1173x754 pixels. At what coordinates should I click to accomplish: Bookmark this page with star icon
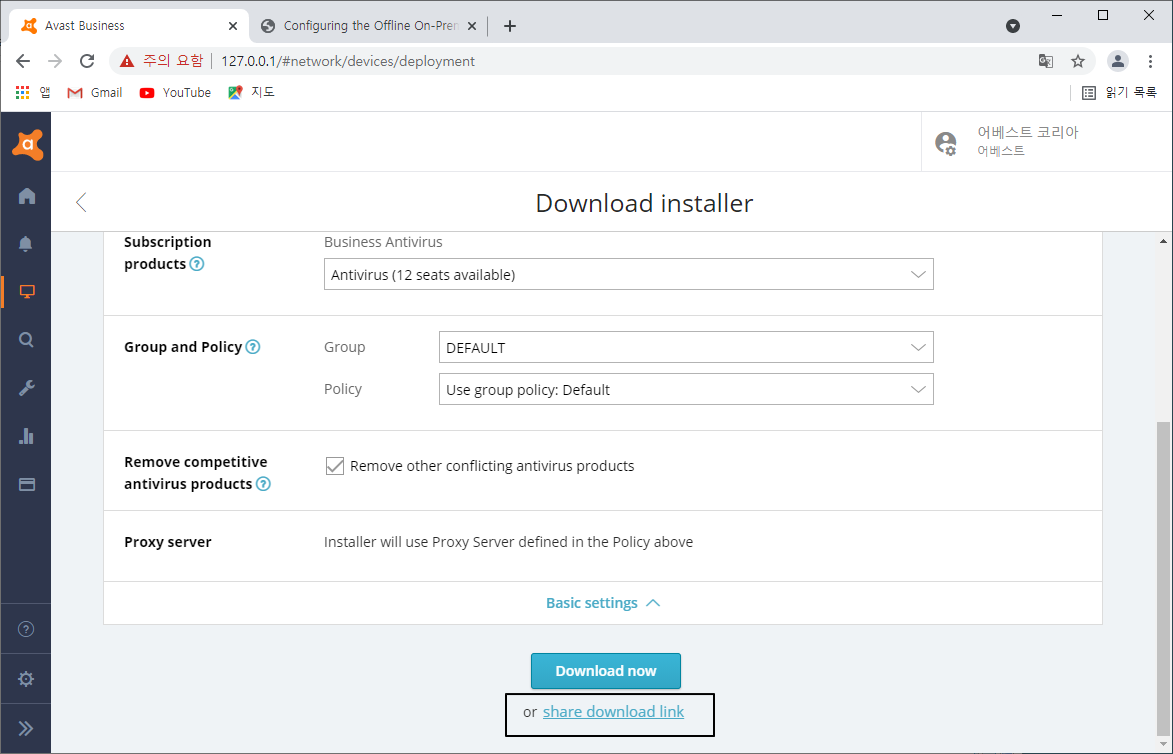pyautogui.click(x=1077, y=61)
